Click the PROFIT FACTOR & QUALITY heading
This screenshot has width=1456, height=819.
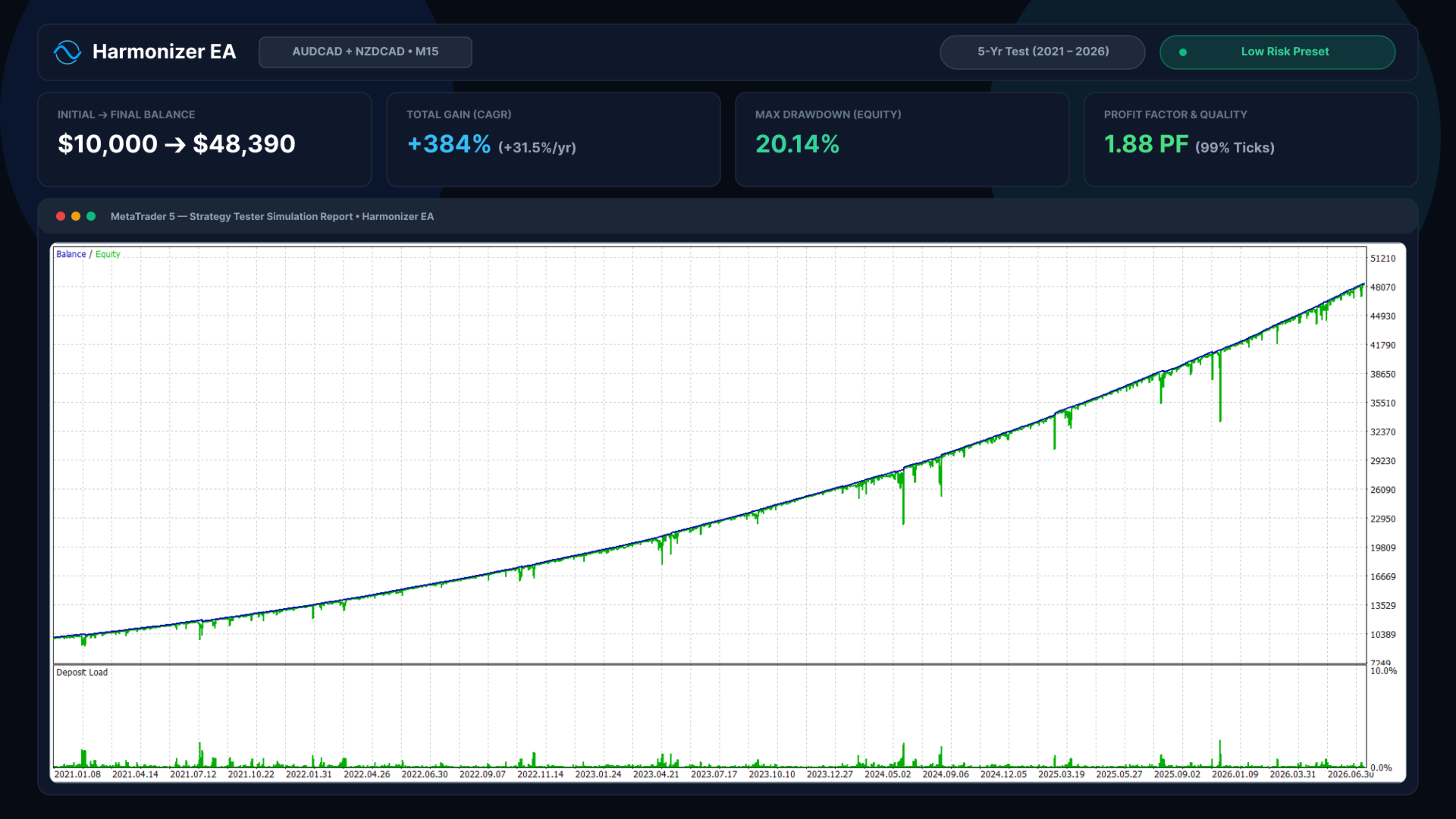1175,115
